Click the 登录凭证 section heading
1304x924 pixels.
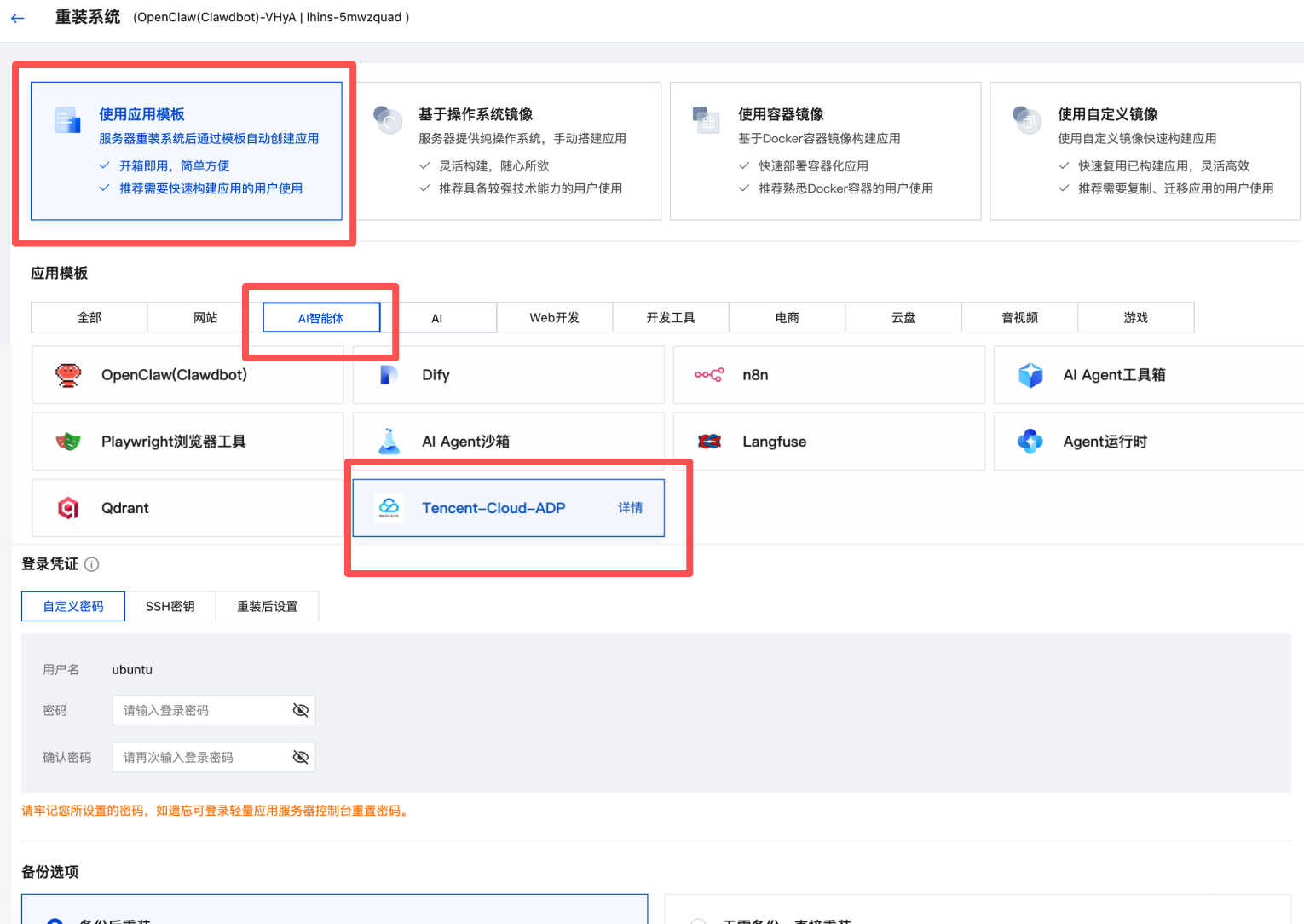click(x=49, y=564)
